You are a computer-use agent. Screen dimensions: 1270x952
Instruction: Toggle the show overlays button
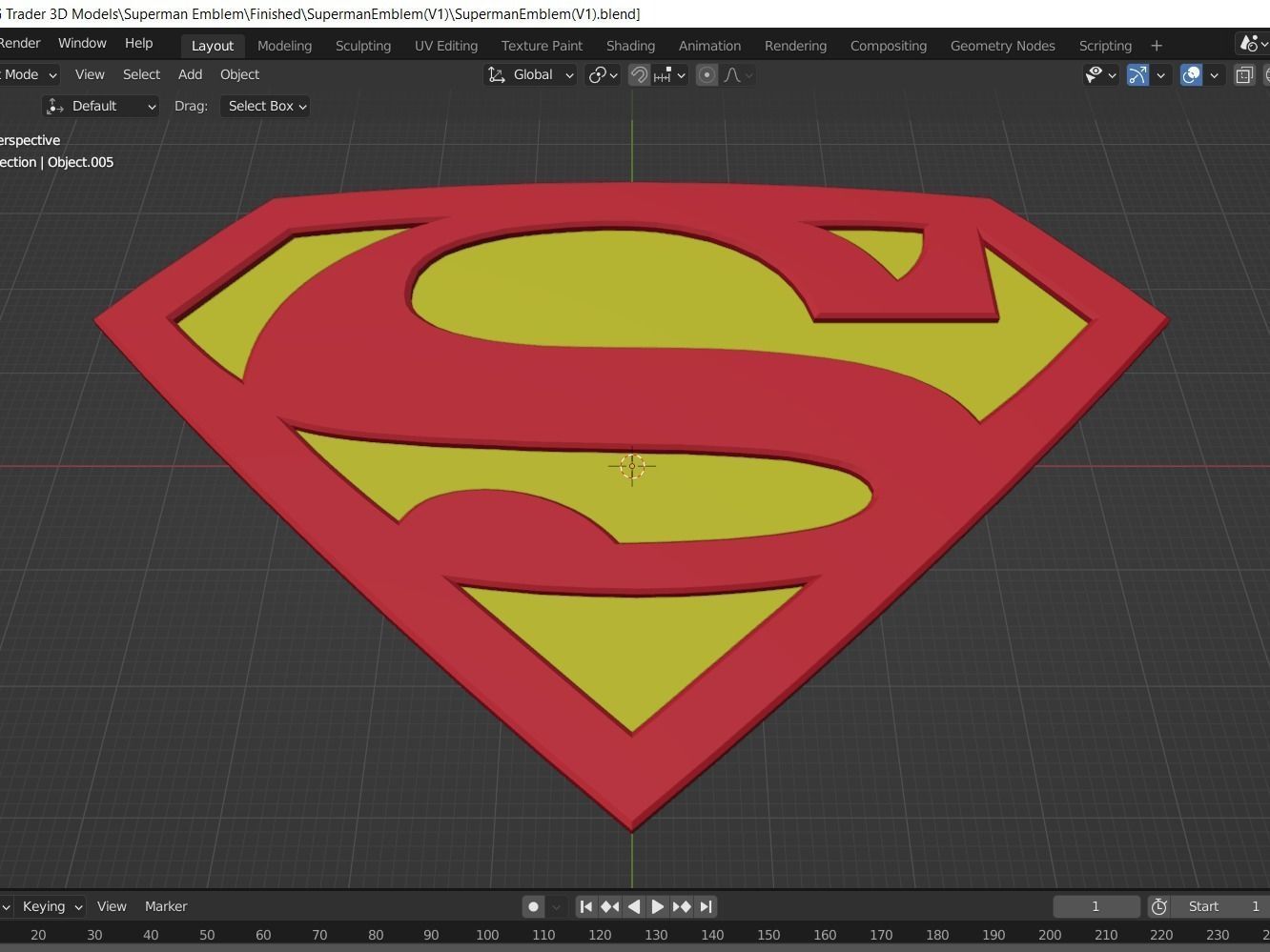[1191, 74]
